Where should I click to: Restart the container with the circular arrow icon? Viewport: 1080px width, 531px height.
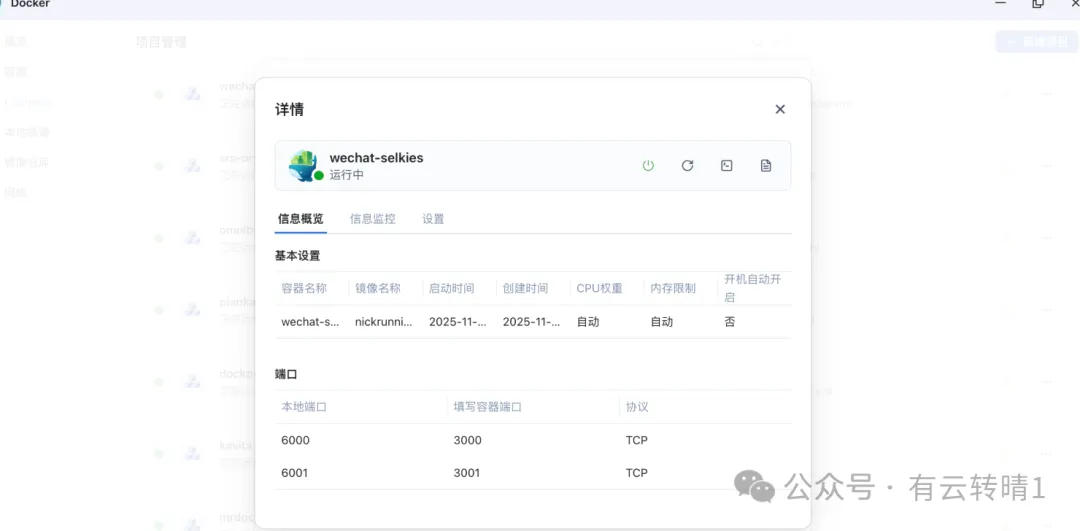point(687,165)
